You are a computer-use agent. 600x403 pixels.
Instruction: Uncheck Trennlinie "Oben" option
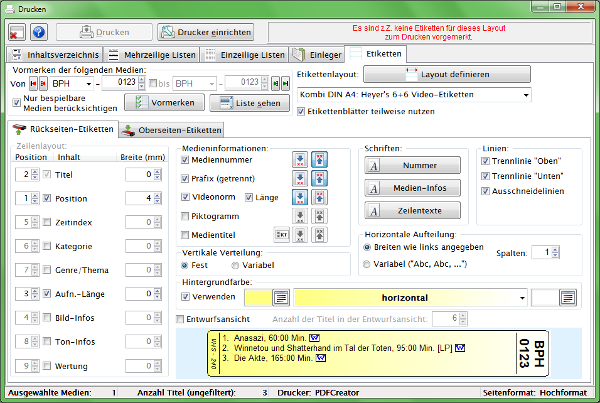coord(486,160)
